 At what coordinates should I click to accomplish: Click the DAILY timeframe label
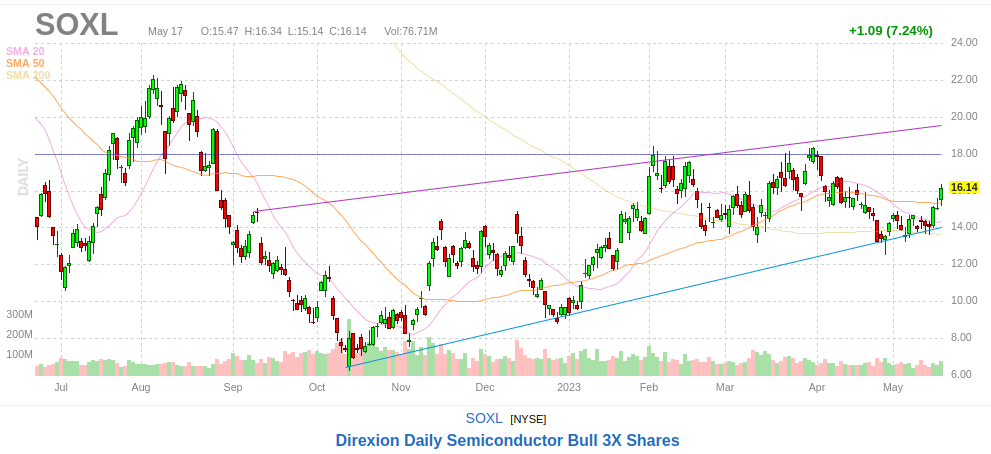[x=23, y=176]
